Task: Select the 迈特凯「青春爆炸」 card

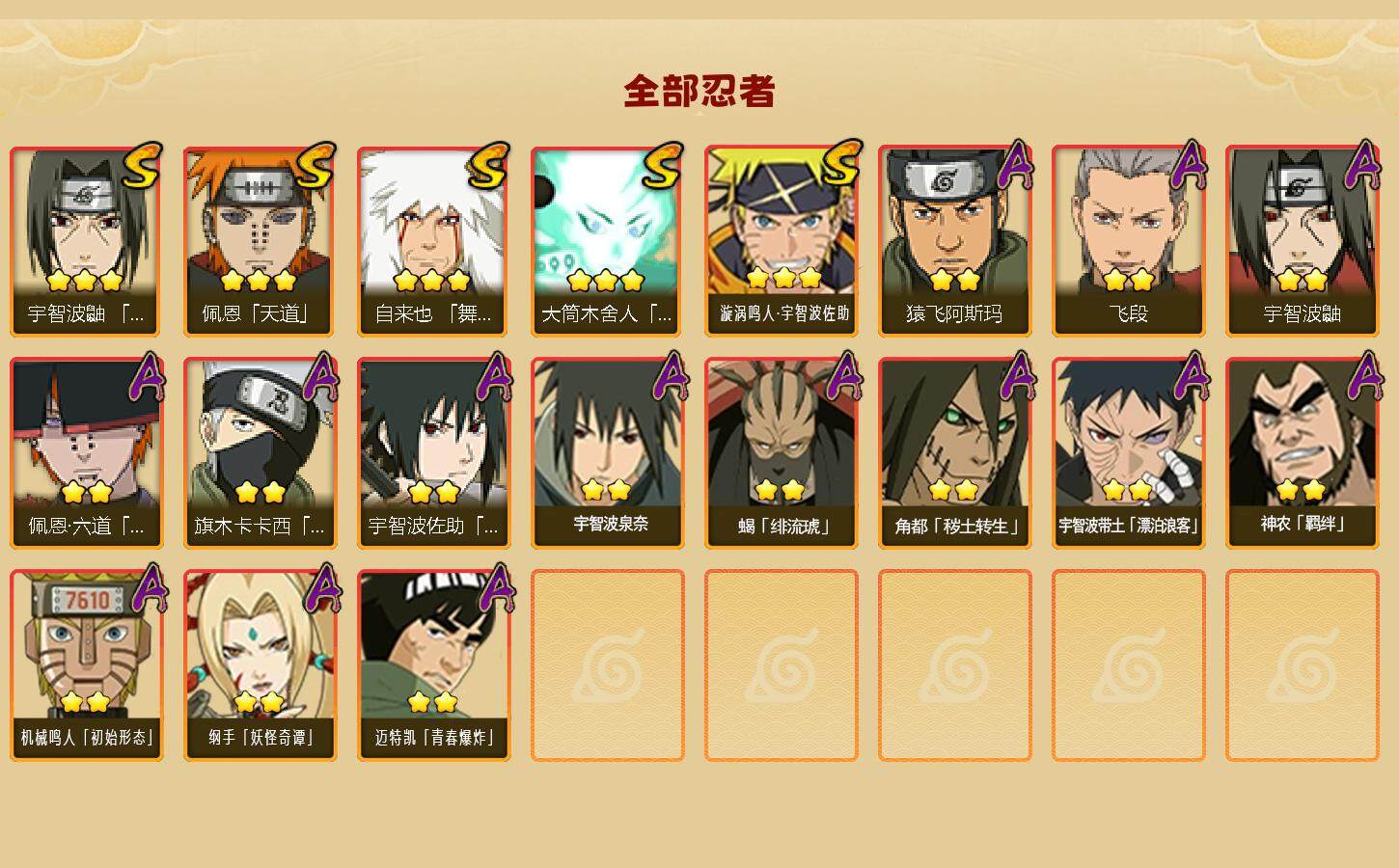Action: tap(433, 665)
